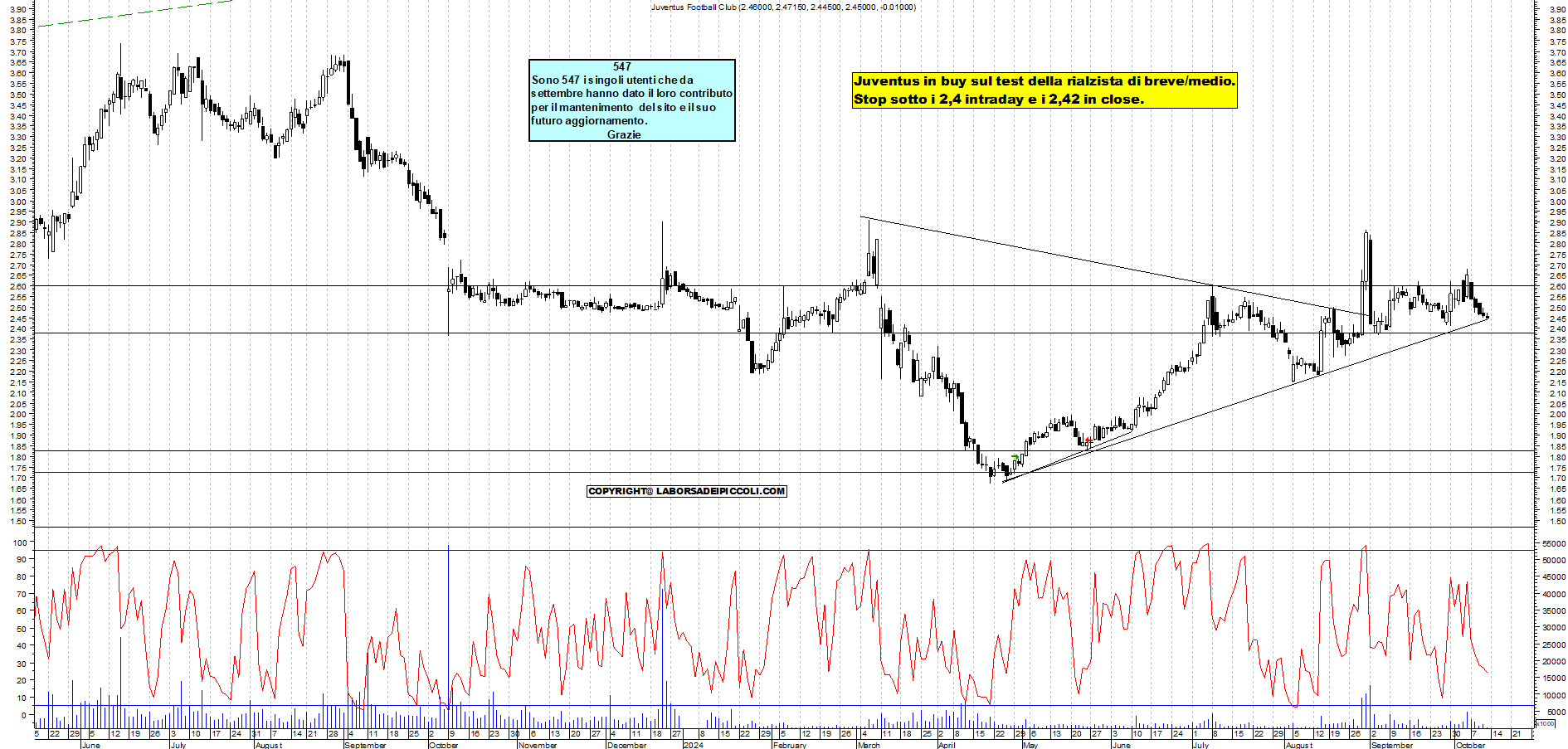Screen dimensions: 1568x749
Task: Click the 40000 value on the volume scale
Action: (1554, 594)
